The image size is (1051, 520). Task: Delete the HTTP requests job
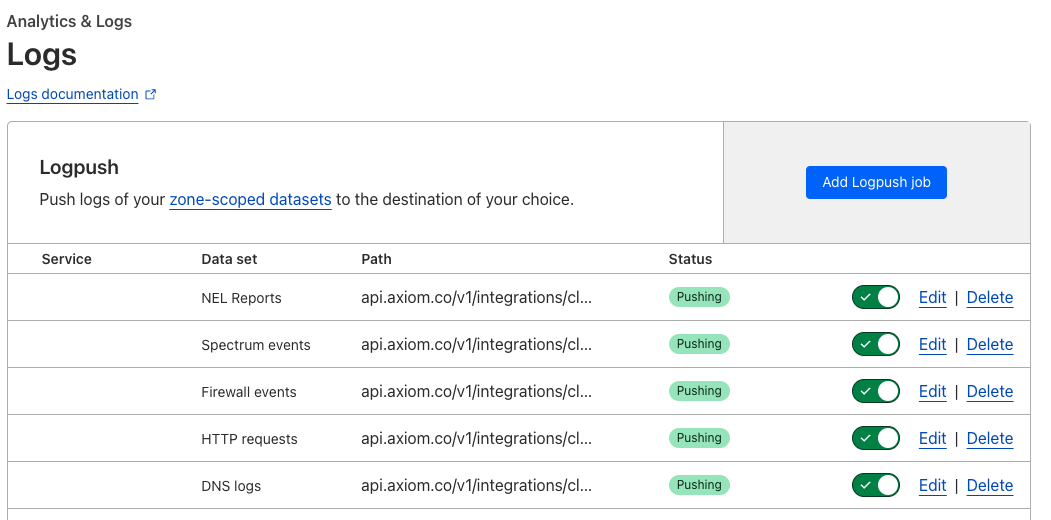(990, 438)
